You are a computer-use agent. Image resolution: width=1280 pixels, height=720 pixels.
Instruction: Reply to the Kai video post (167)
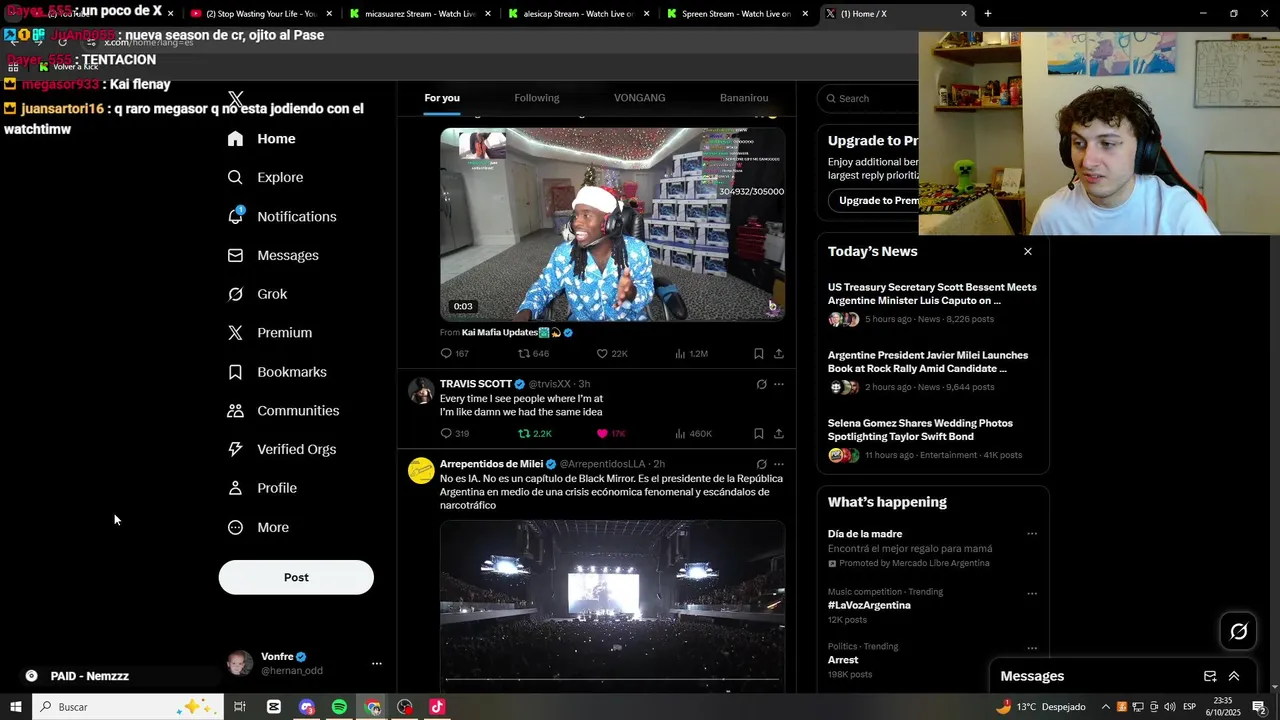pos(454,354)
